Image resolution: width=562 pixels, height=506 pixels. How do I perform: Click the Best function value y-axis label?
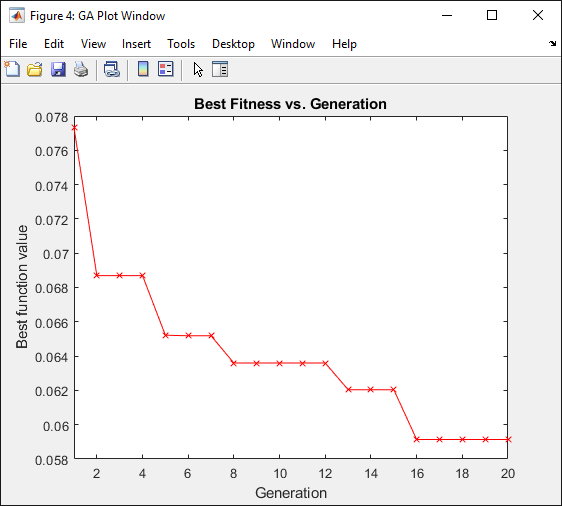(x=22, y=287)
